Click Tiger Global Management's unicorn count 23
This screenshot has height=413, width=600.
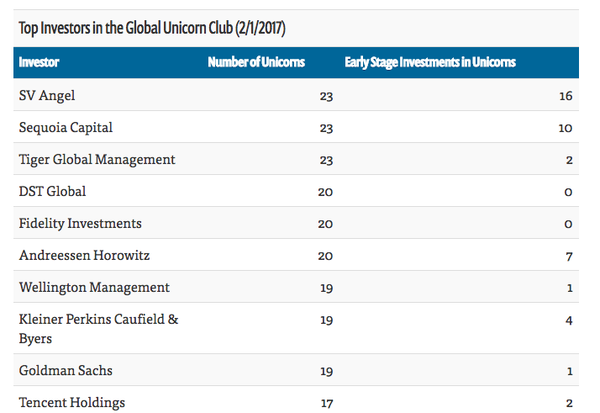click(326, 160)
